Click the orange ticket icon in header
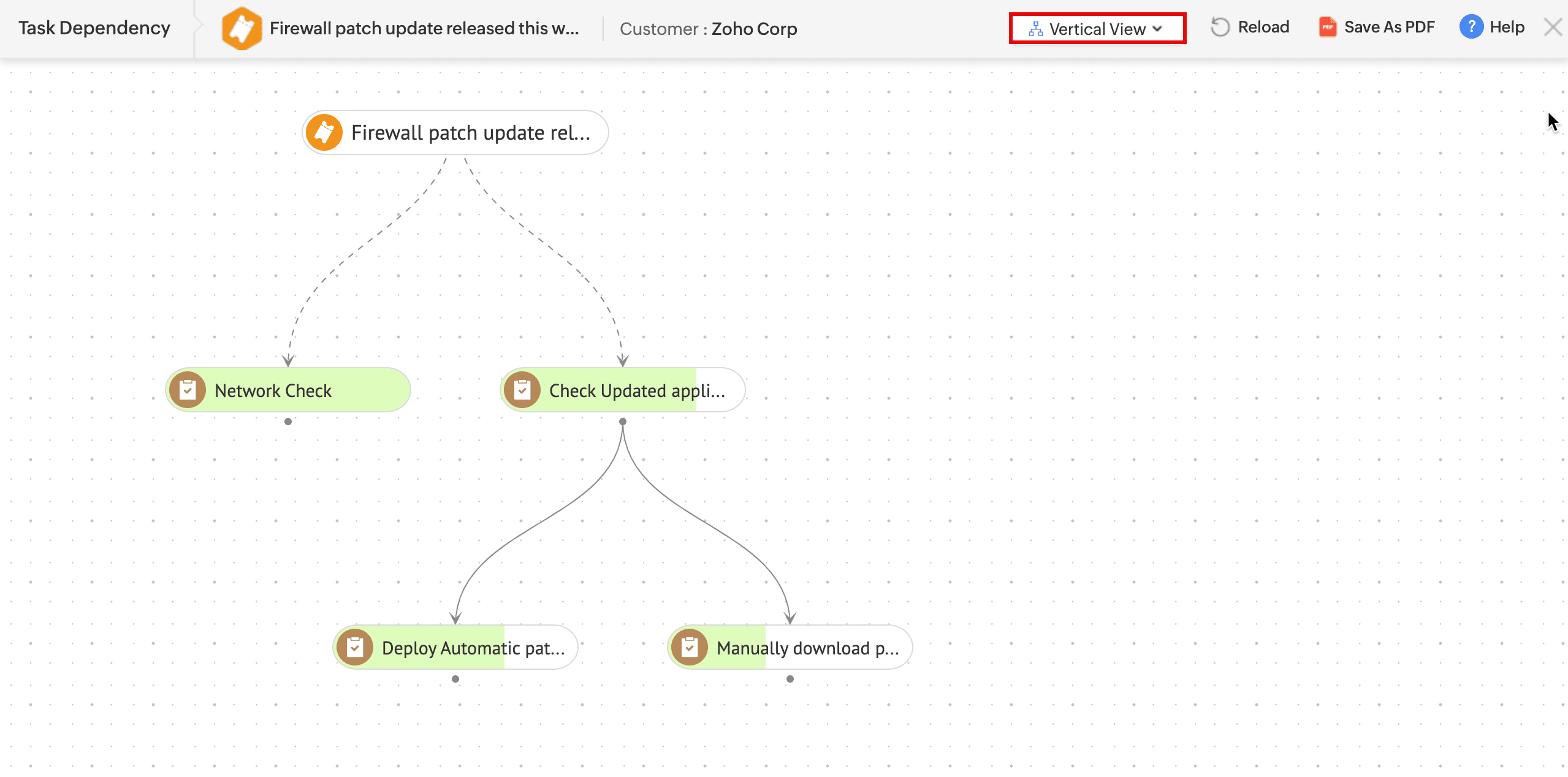This screenshot has width=1568, height=777. [x=242, y=28]
